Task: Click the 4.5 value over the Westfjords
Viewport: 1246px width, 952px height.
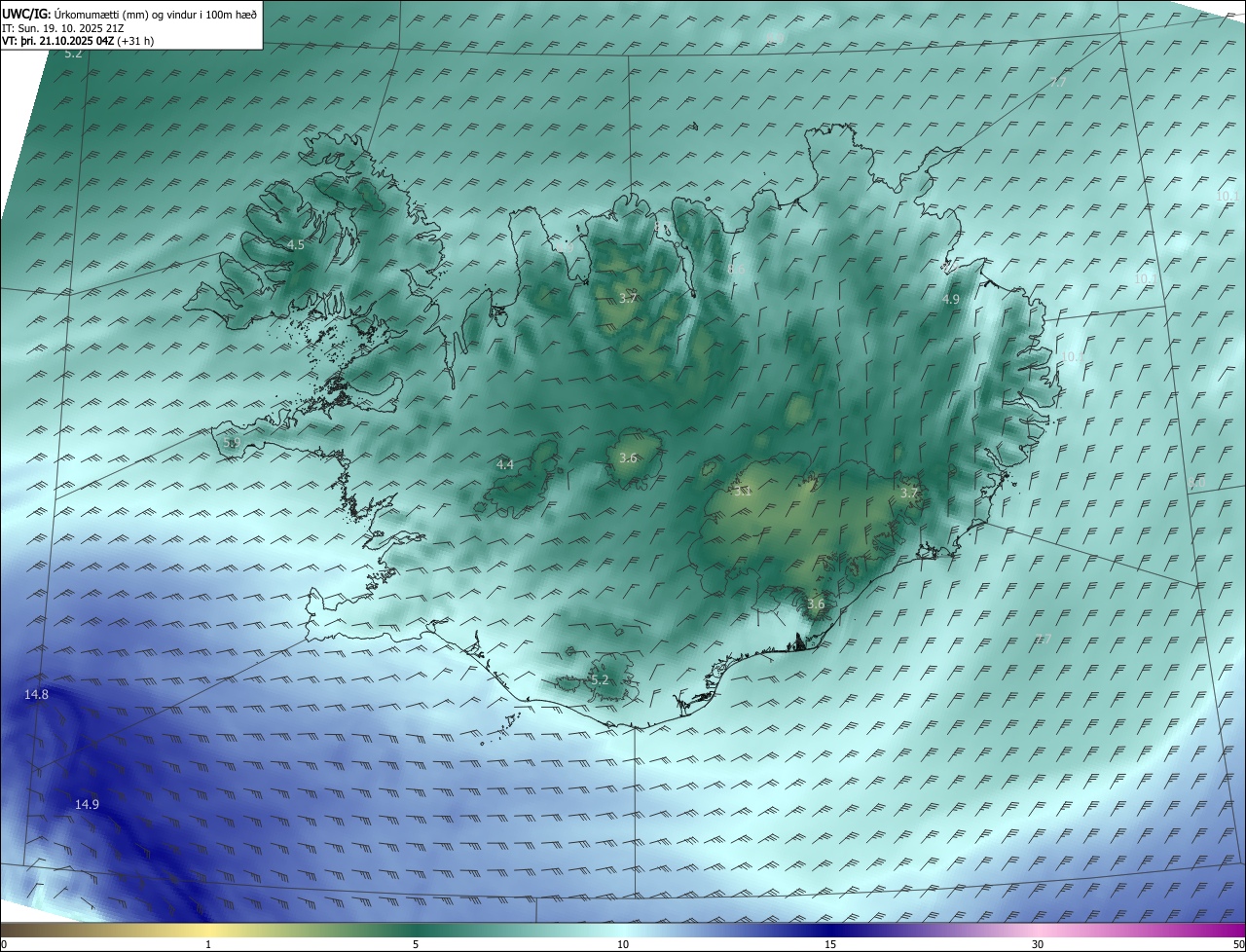Action: (296, 245)
